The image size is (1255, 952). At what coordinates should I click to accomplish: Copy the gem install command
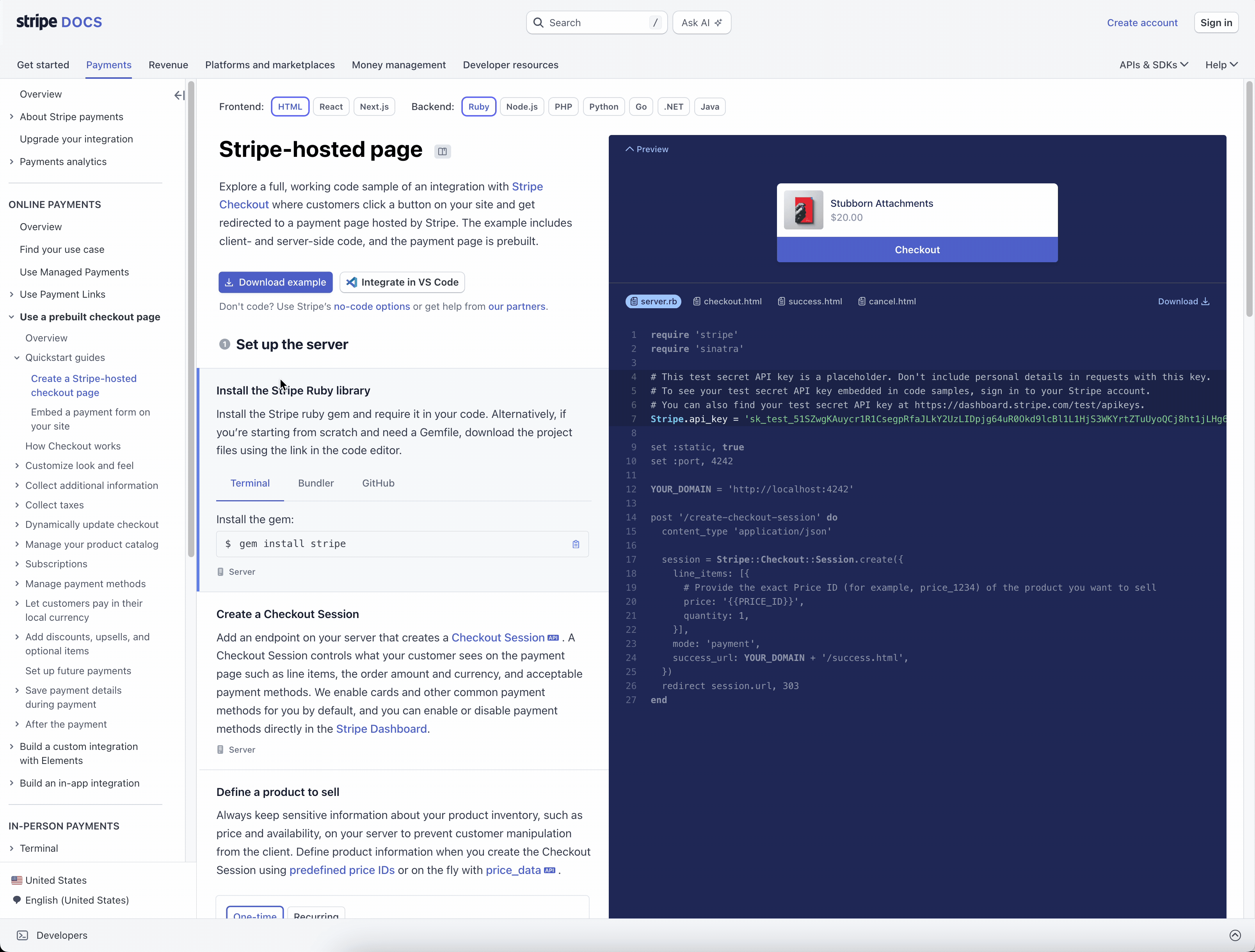[575, 544]
